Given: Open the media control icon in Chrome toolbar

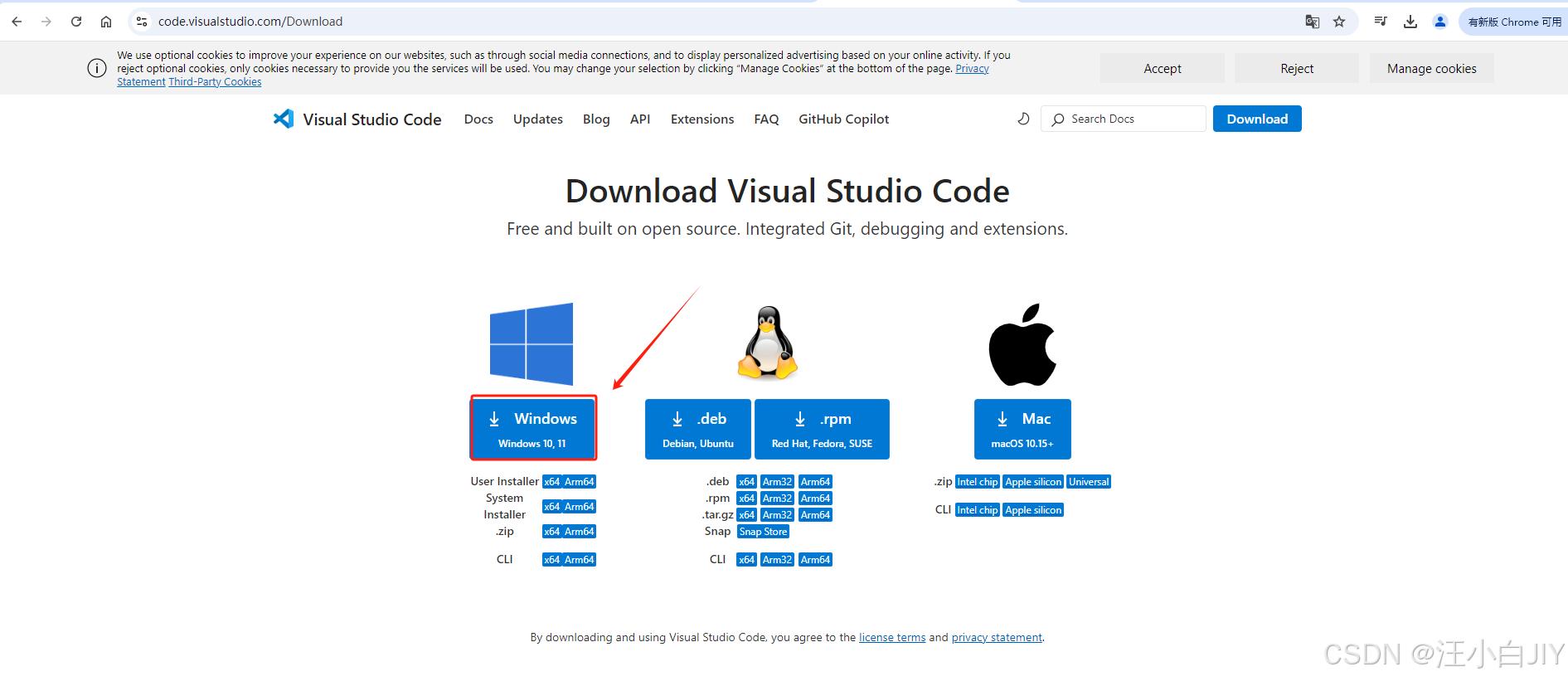Looking at the screenshot, I should click(x=1381, y=22).
